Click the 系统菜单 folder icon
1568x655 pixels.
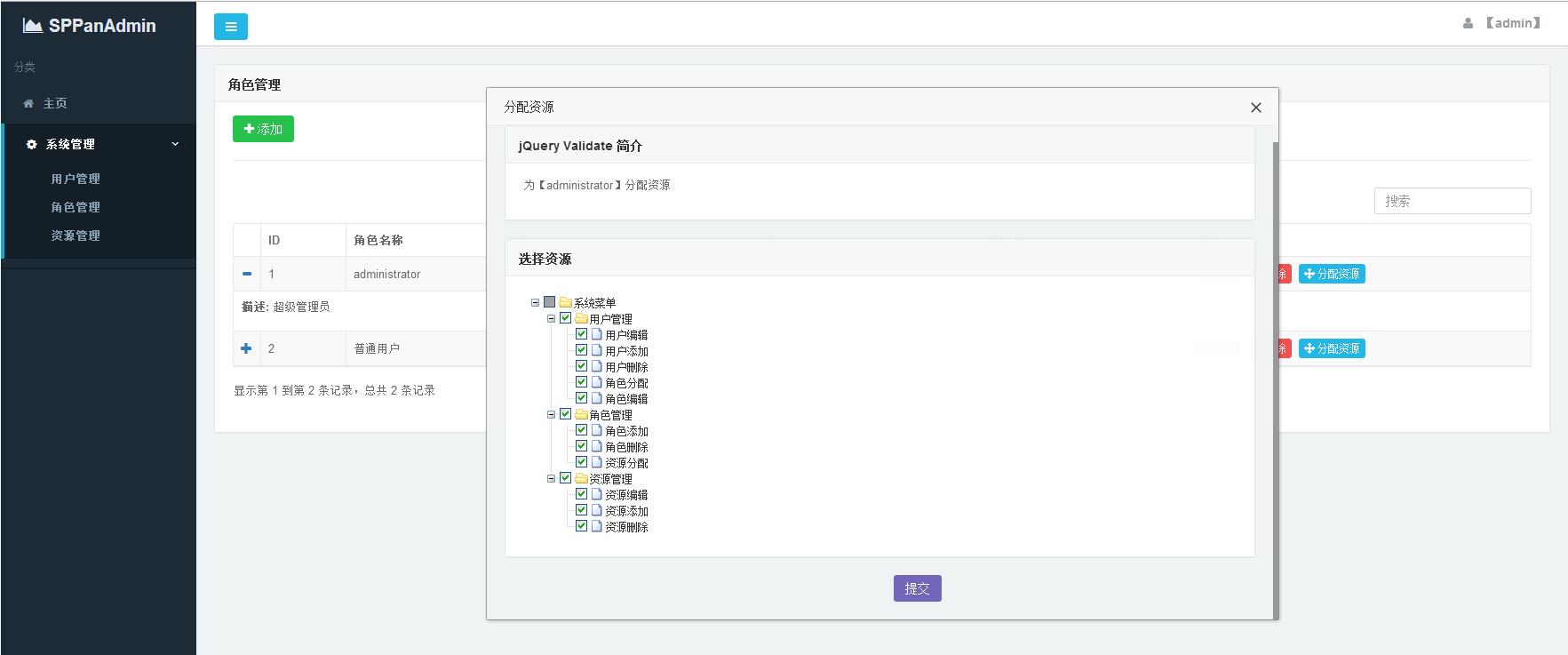[x=565, y=302]
